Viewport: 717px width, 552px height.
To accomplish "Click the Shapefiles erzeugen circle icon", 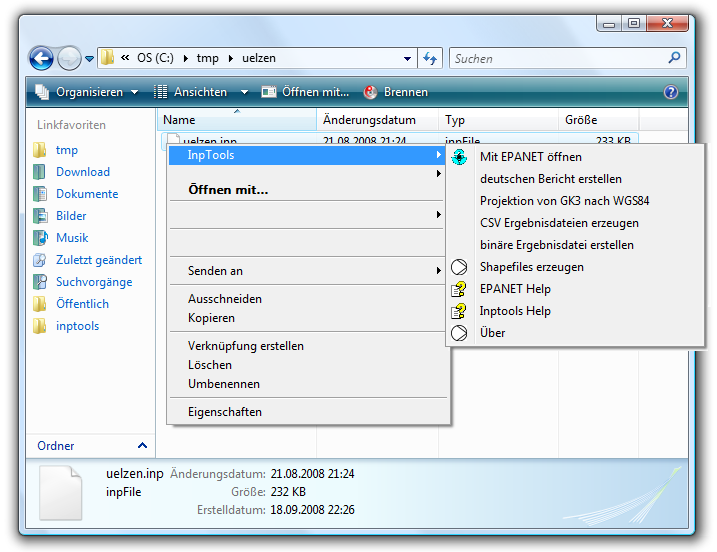I will (459, 267).
